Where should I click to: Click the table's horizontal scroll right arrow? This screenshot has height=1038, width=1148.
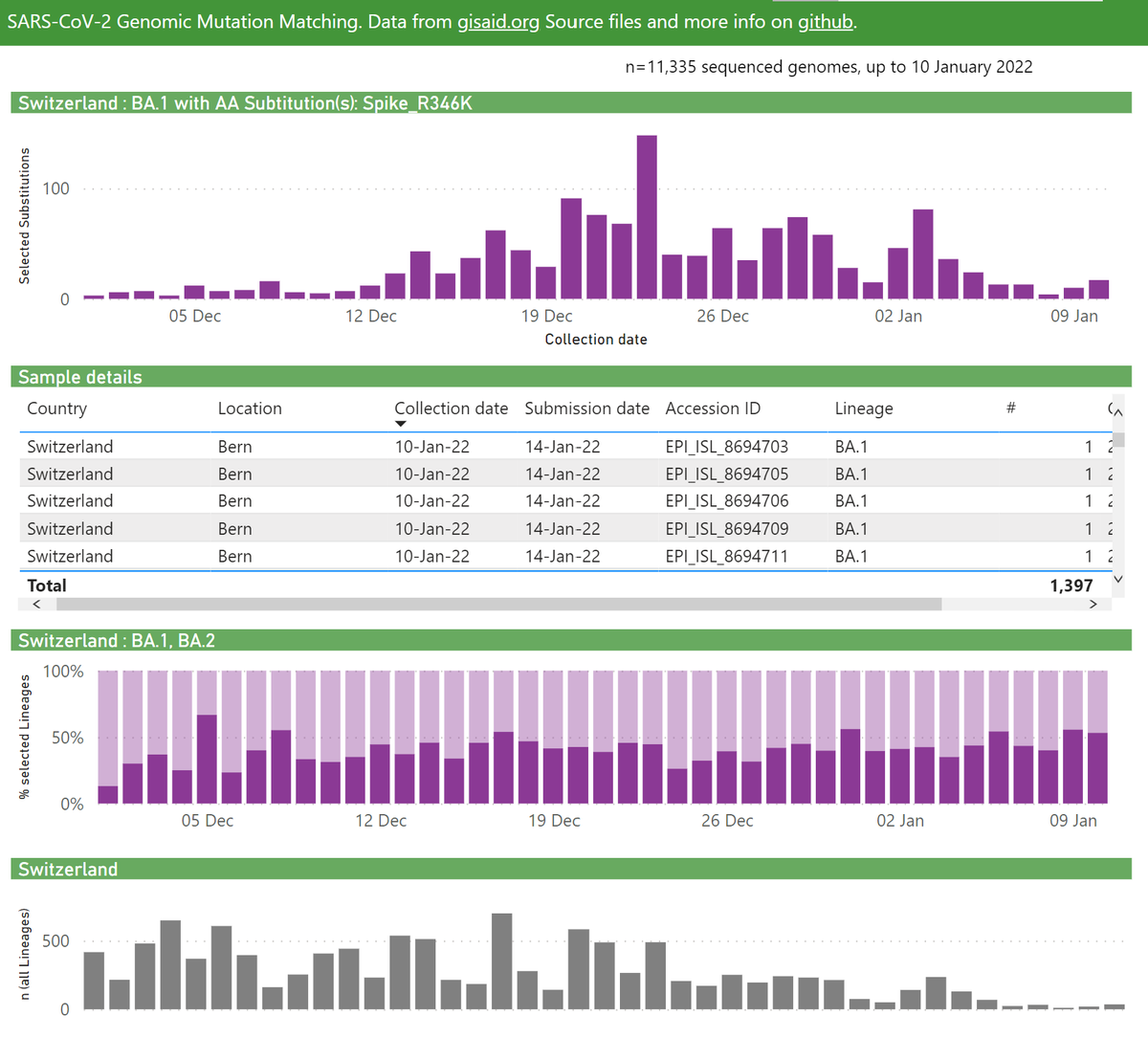[1093, 604]
